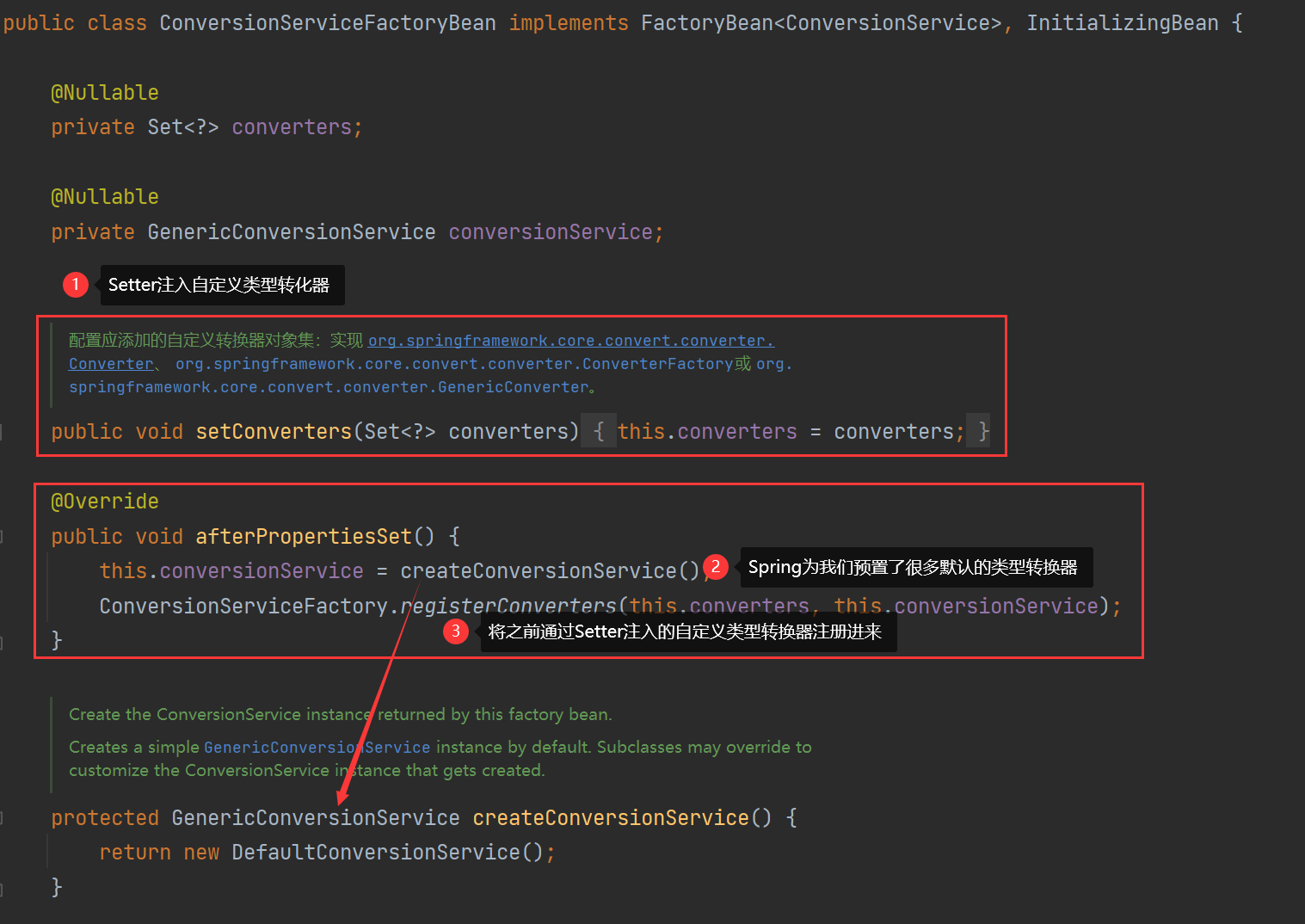This screenshot has width=1305, height=924.
Task: Click GenericConversionService type in the private field declaration
Action: 292,232
